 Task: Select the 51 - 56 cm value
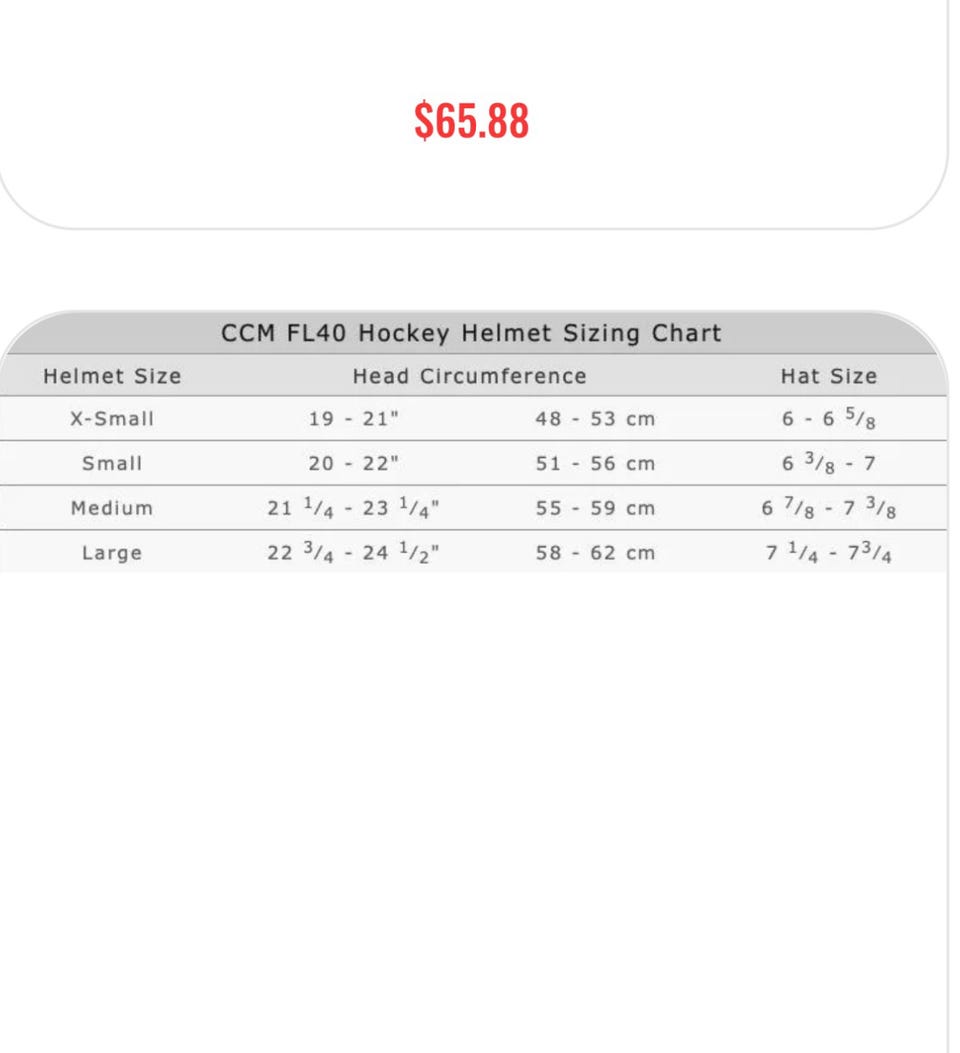(595, 464)
